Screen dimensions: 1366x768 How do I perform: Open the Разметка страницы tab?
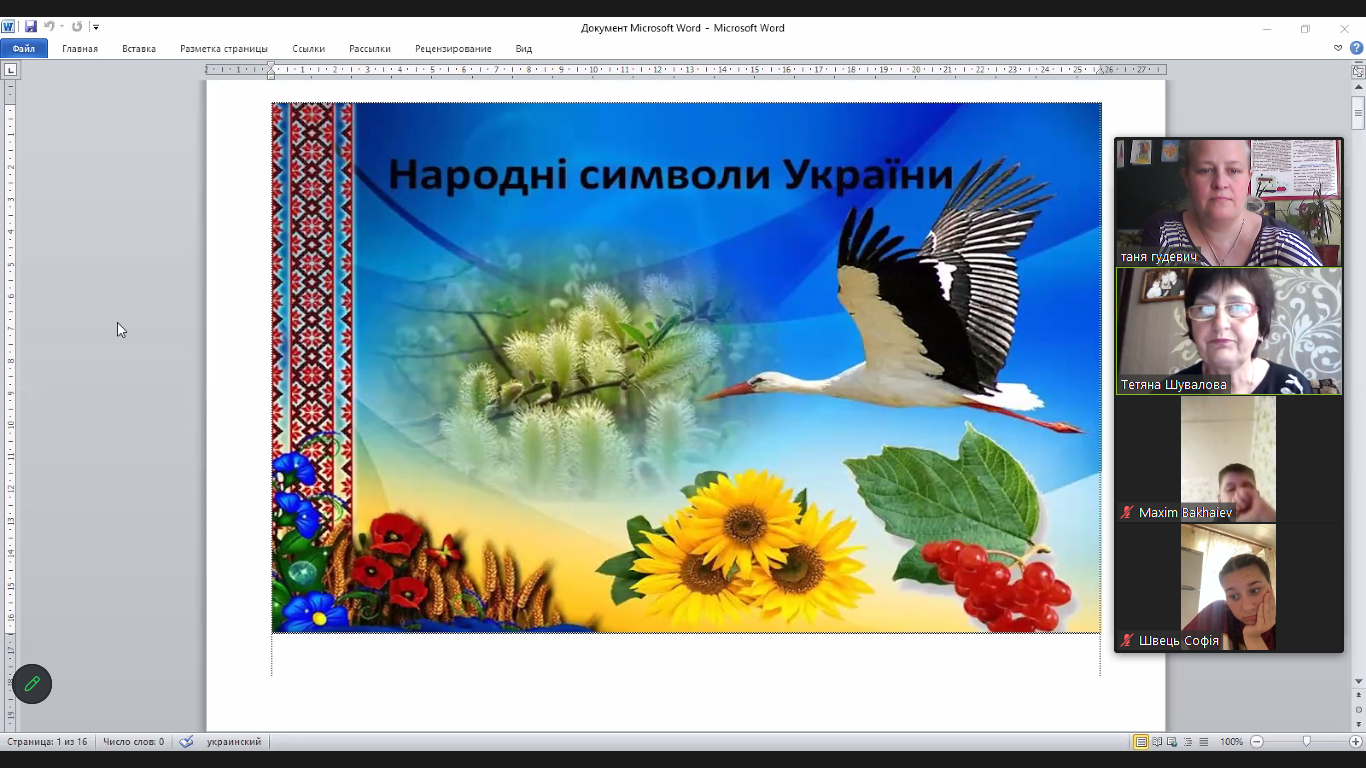point(224,48)
